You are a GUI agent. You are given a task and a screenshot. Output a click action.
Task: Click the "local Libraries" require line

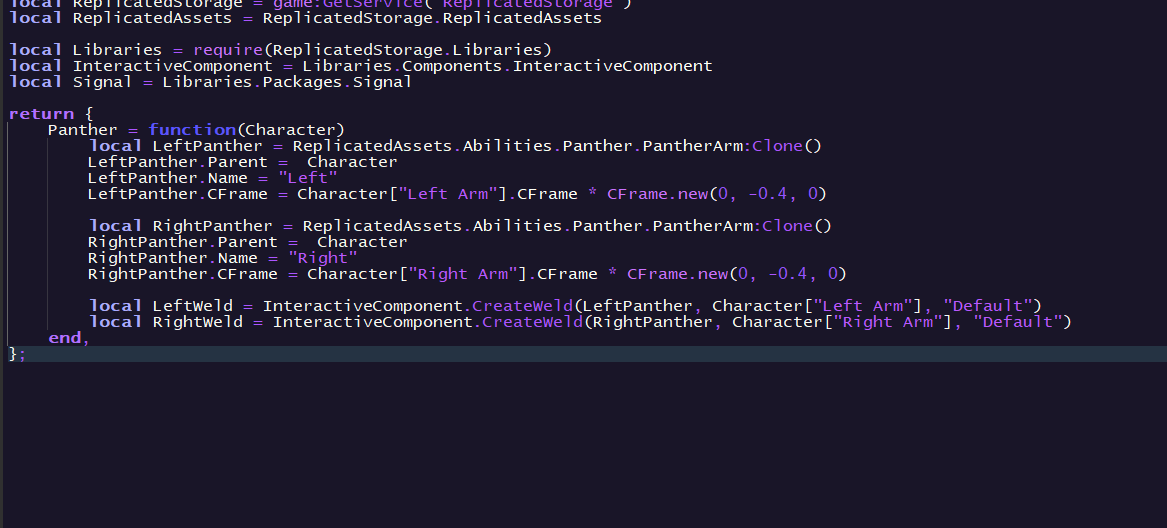pyautogui.click(x=281, y=50)
